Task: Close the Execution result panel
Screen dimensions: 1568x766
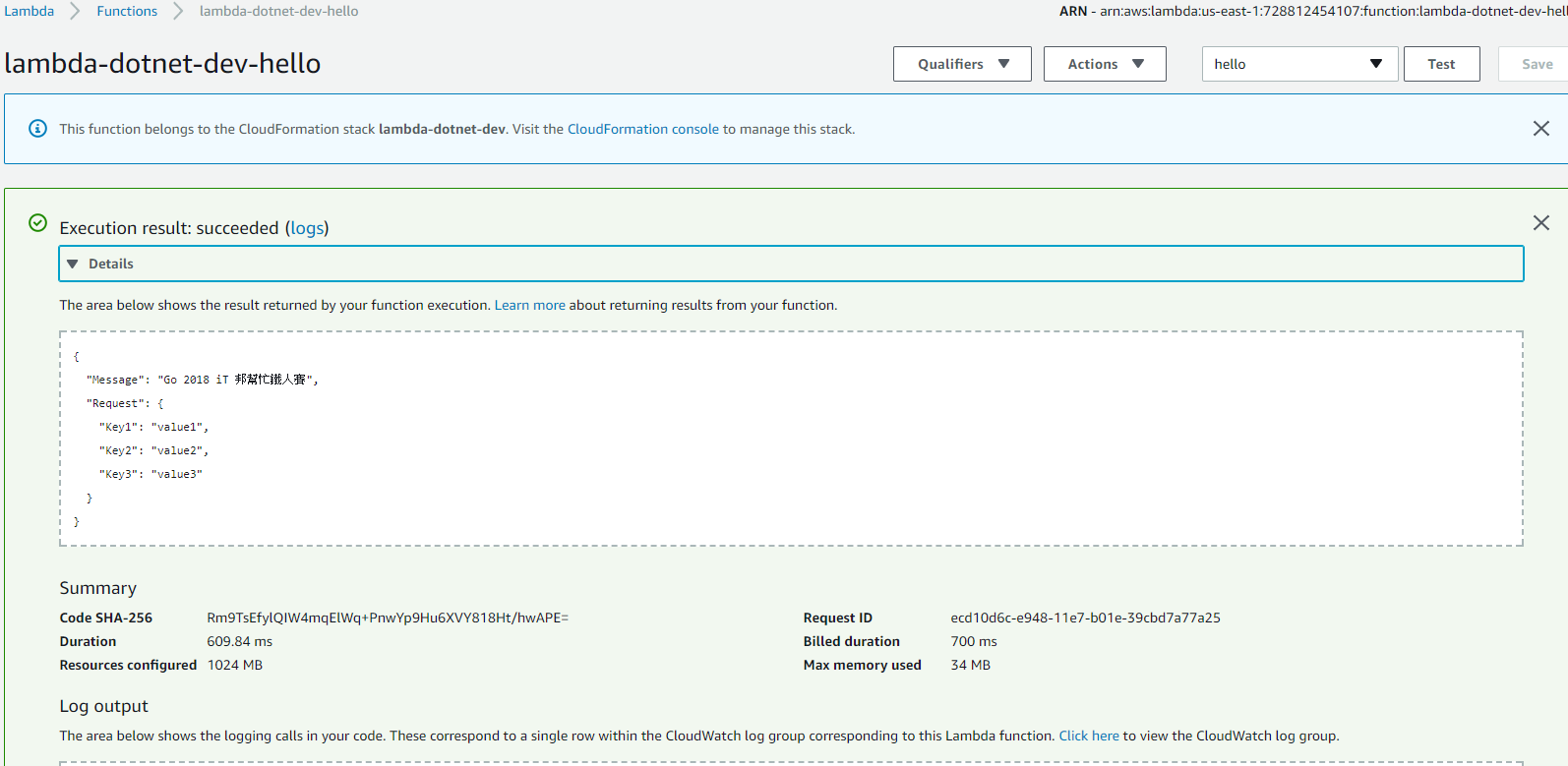Action: [x=1540, y=223]
